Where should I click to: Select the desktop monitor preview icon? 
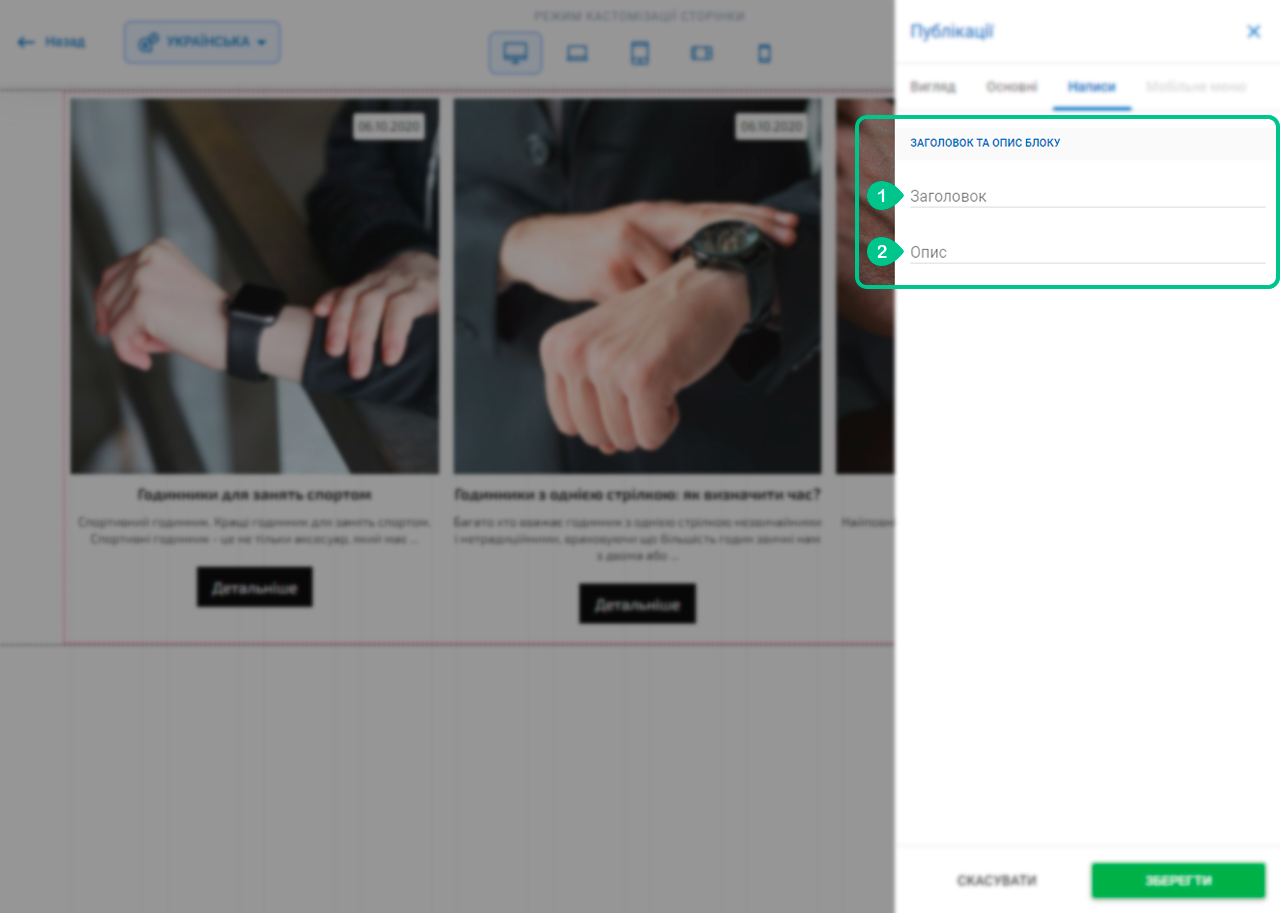point(515,54)
